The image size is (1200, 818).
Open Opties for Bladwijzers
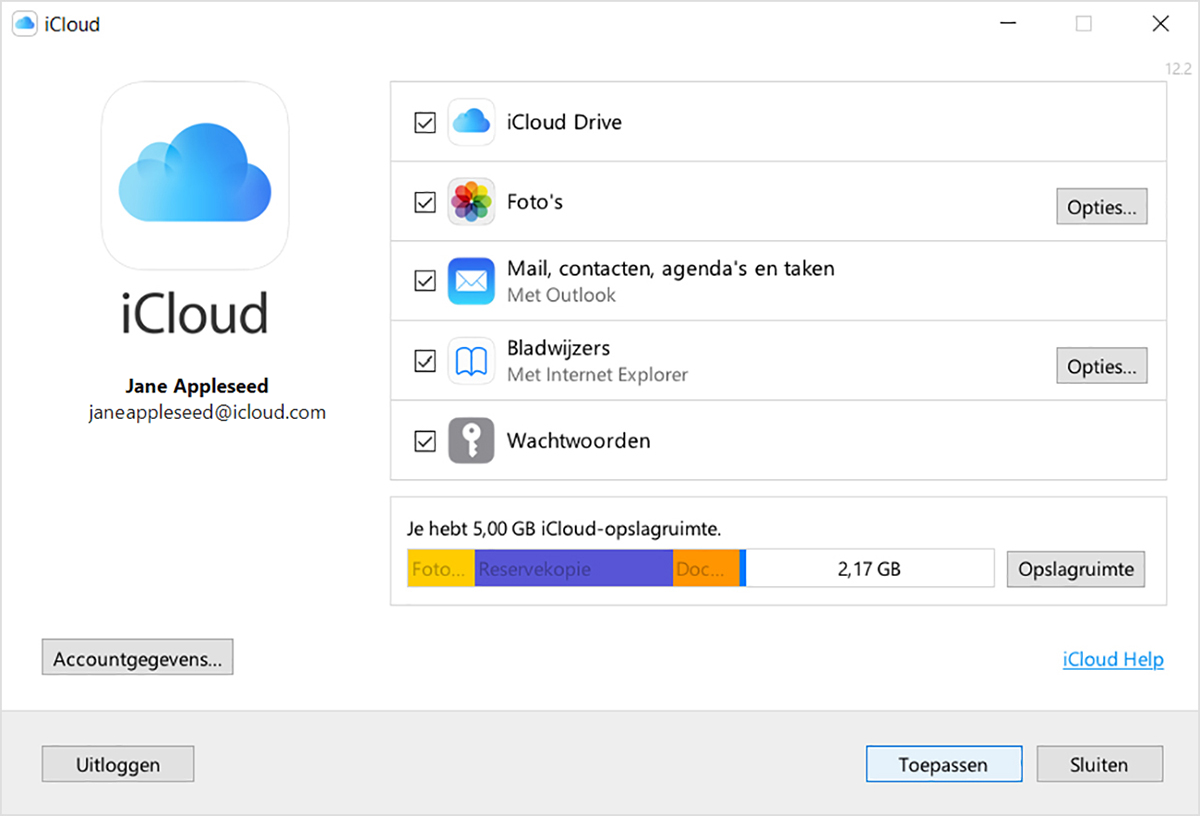1101,365
